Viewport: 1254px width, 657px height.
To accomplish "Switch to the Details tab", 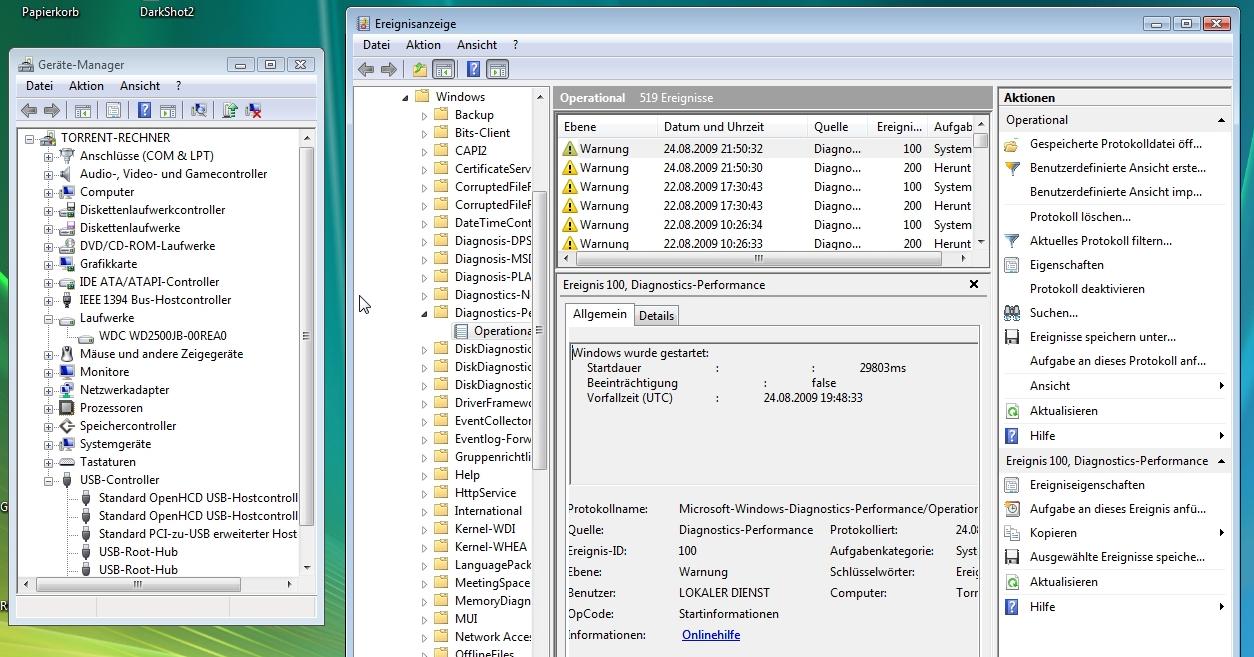I will (656, 316).
